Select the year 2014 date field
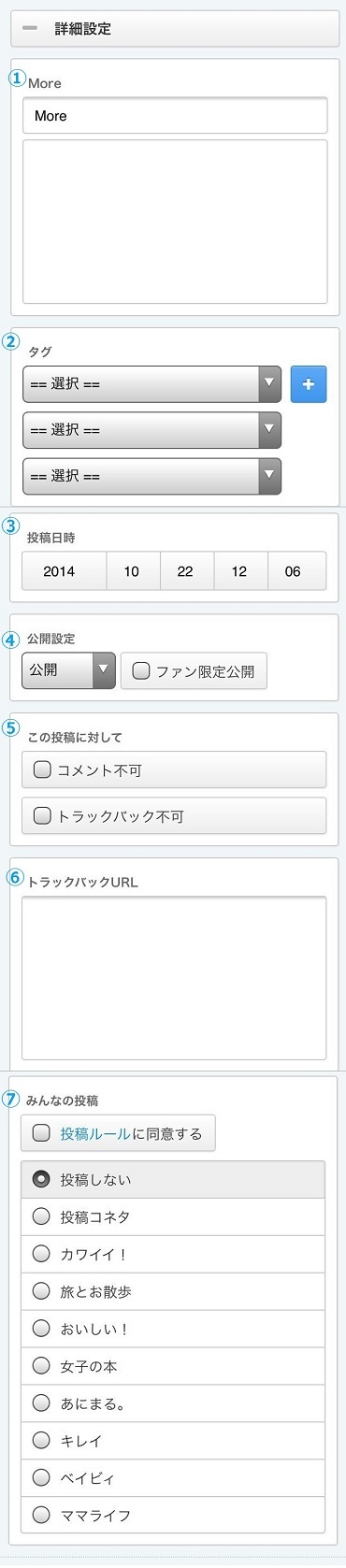The image size is (346, 1568). pyautogui.click(x=63, y=571)
